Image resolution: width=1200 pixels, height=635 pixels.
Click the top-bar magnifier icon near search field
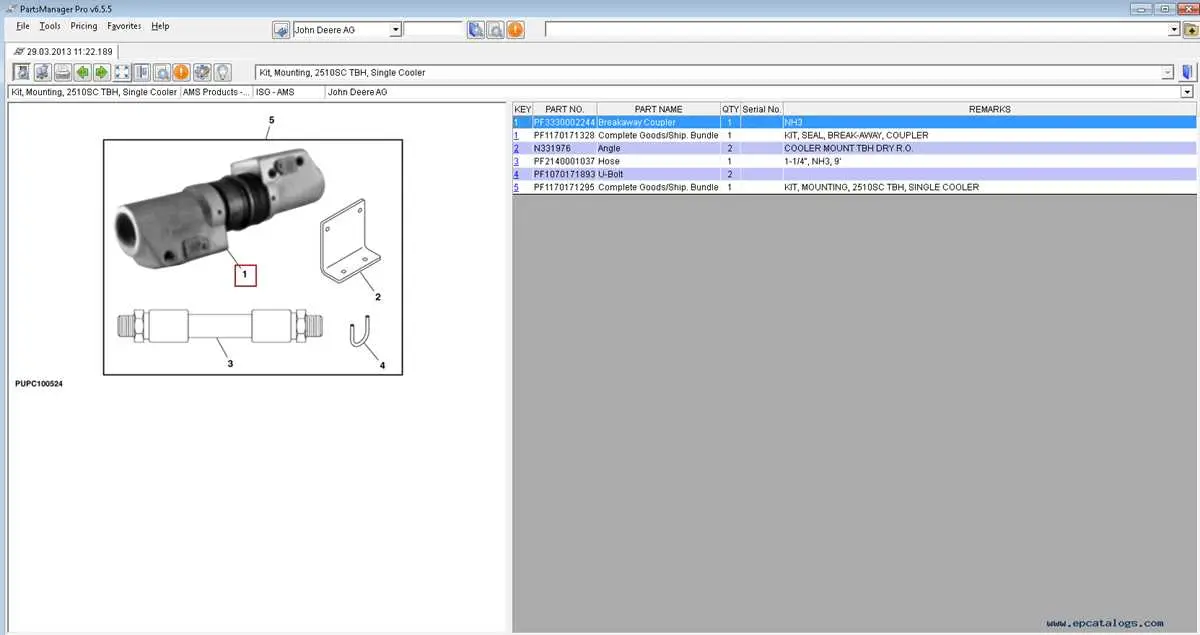pyautogui.click(x=495, y=30)
